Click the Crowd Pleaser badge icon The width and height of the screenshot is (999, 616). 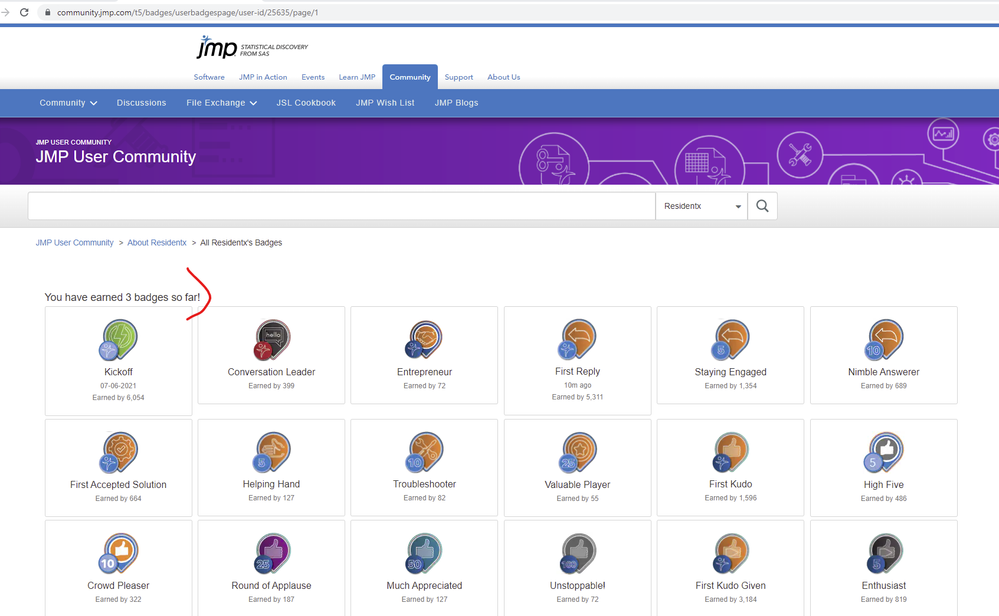click(x=119, y=554)
